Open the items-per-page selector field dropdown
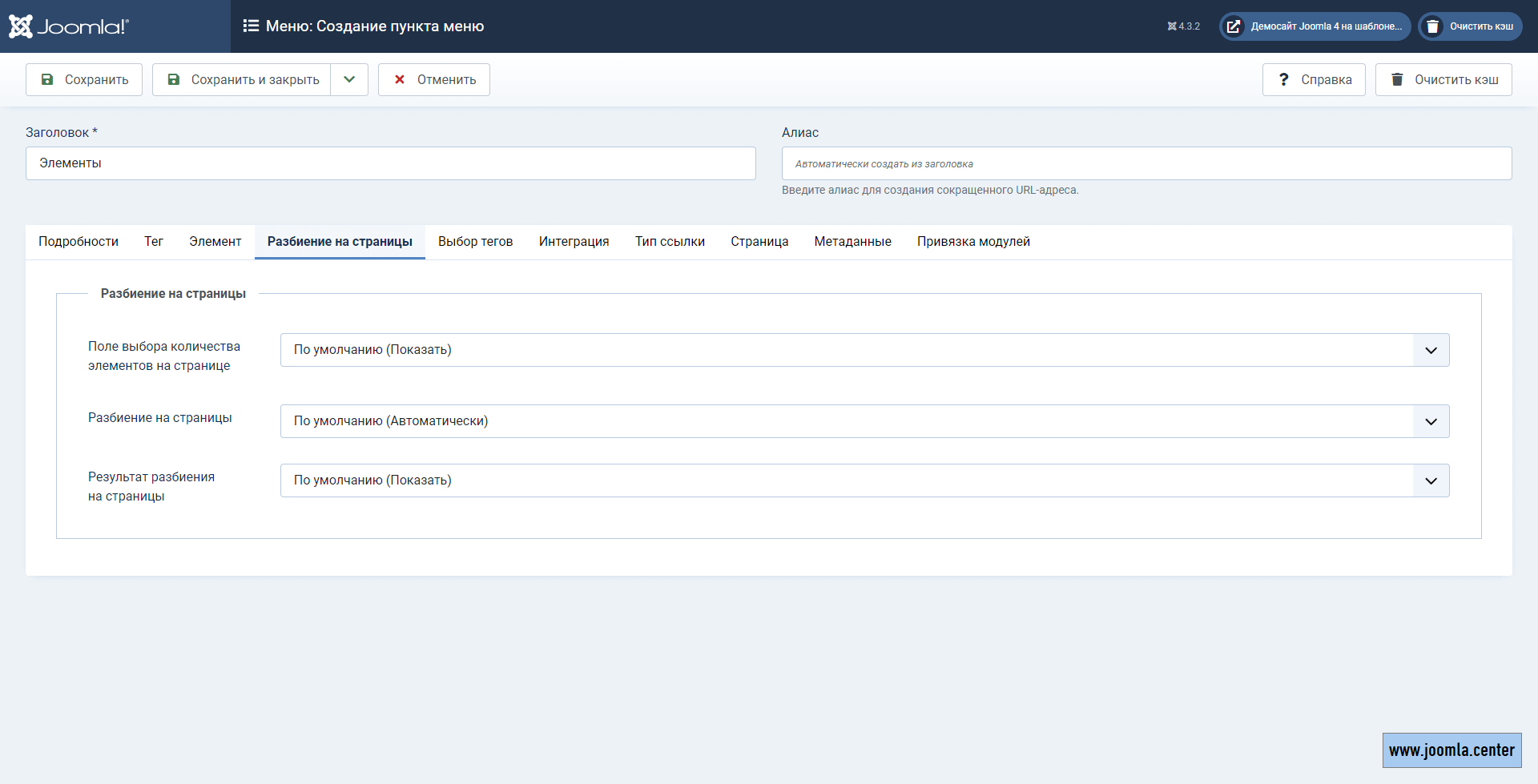Screen dimensions: 1538x784 864,350
